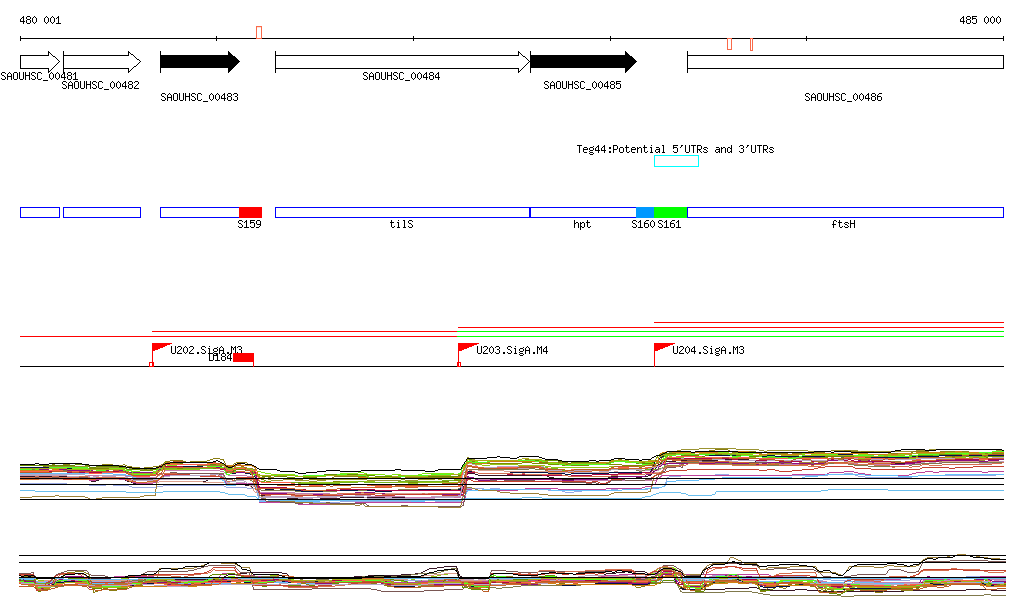Click the U203.SigA.M4 red promoter flag

click(468, 348)
